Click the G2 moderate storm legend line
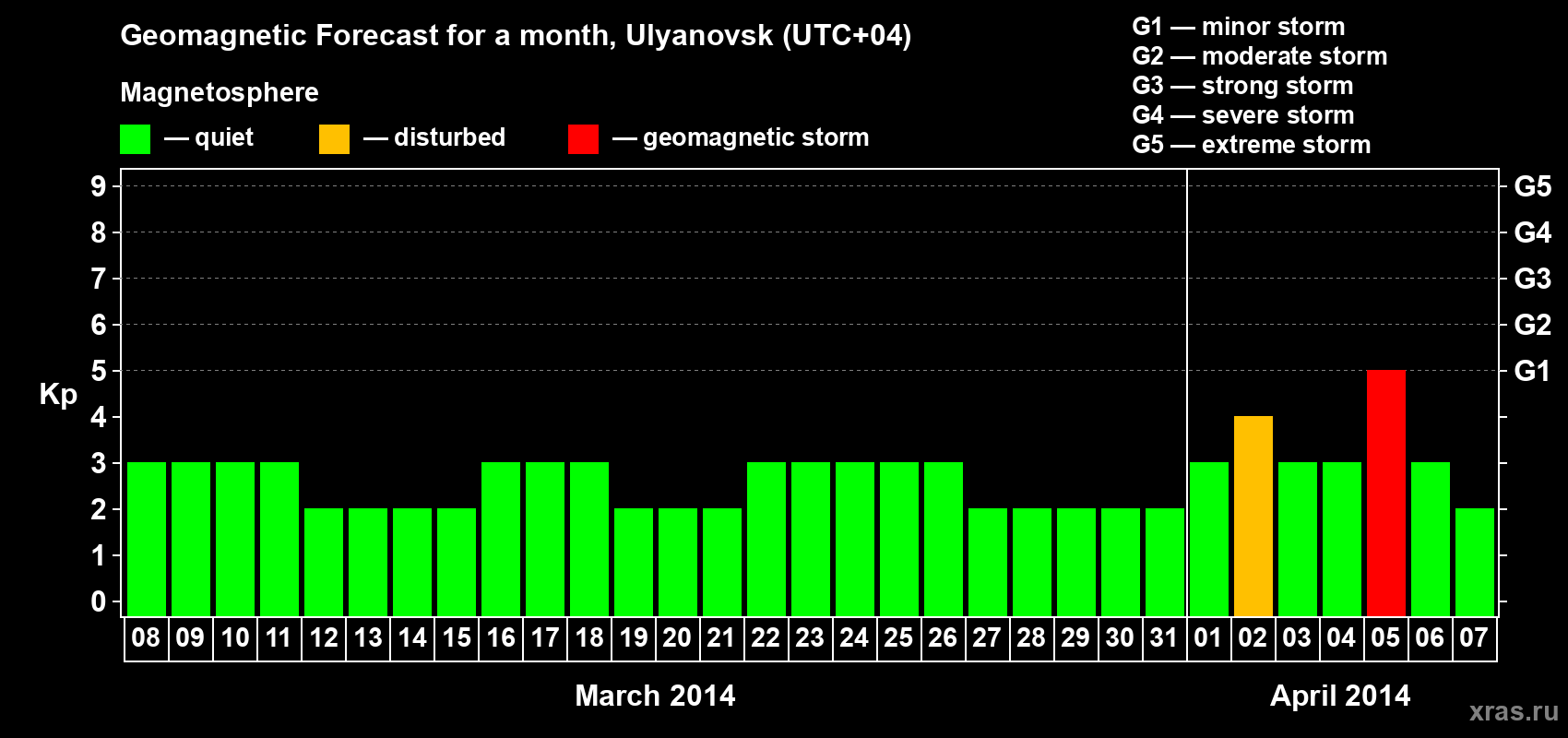The width and height of the screenshot is (1568, 738). (x=1260, y=55)
